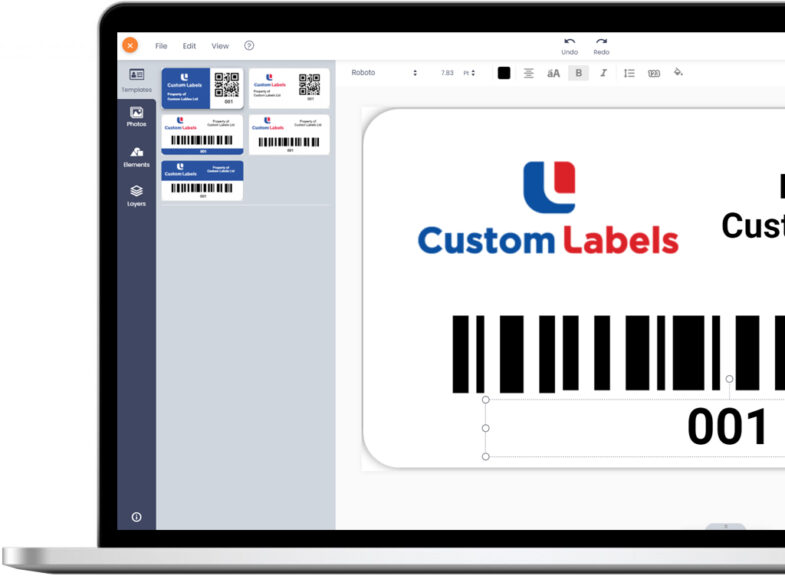The height and width of the screenshot is (576, 785).
Task: Click the top-left text box resize handle
Action: pos(486,400)
